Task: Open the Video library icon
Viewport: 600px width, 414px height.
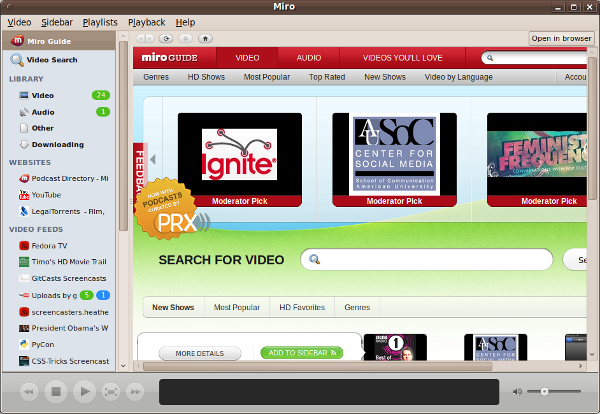Action: tap(24, 95)
